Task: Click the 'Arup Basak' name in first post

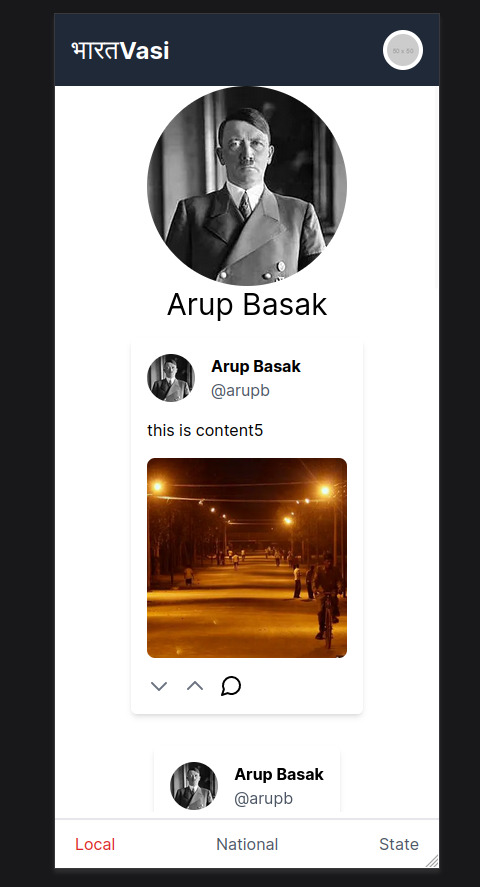Action: (256, 367)
